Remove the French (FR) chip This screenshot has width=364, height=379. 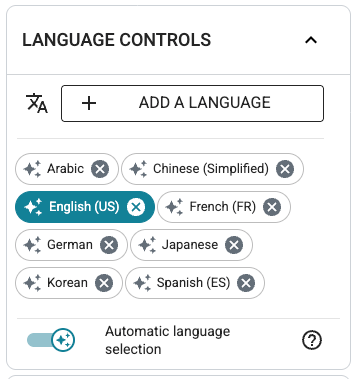tap(272, 207)
